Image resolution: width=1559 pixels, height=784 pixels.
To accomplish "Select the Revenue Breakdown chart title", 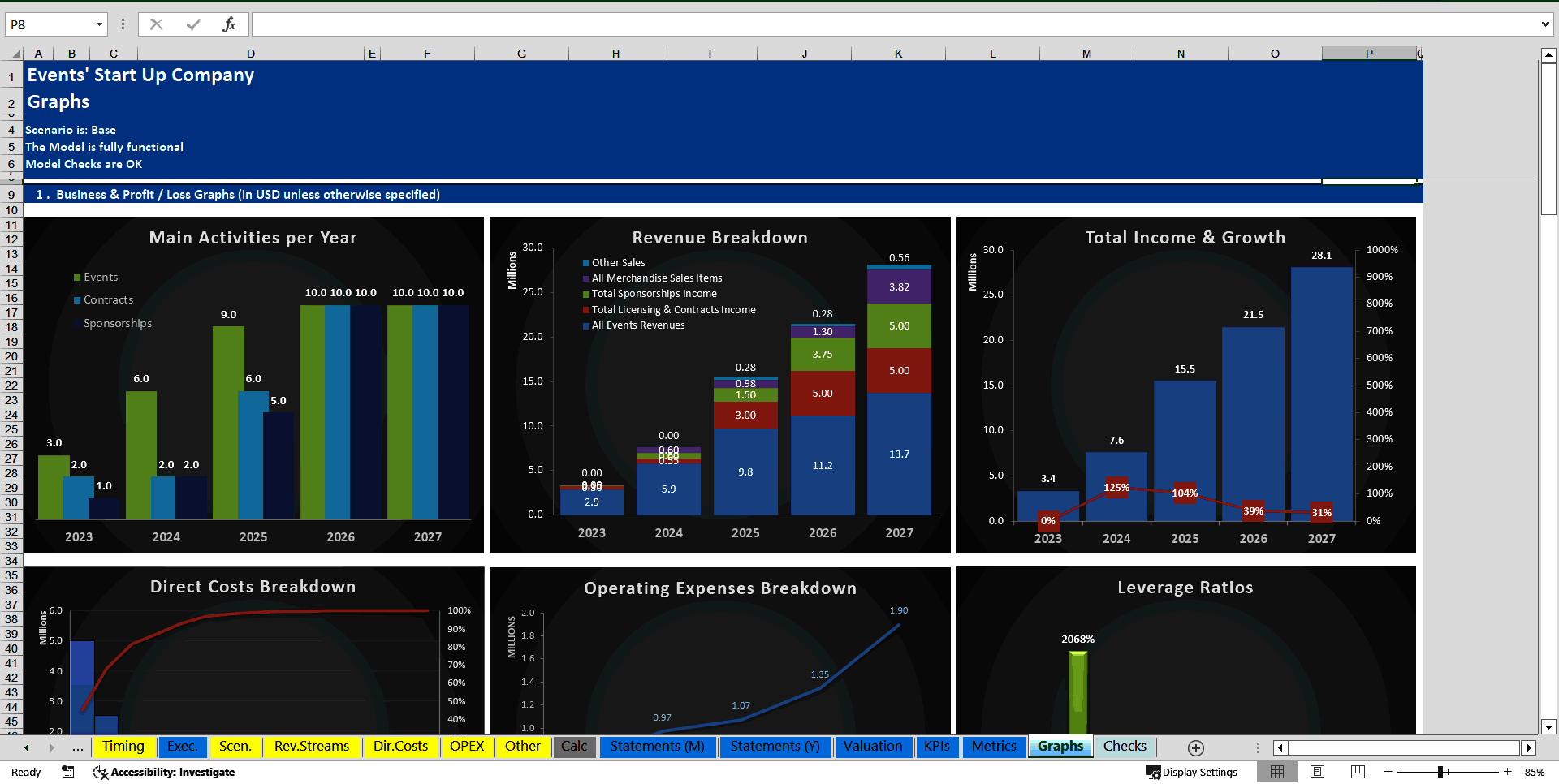I will point(720,238).
